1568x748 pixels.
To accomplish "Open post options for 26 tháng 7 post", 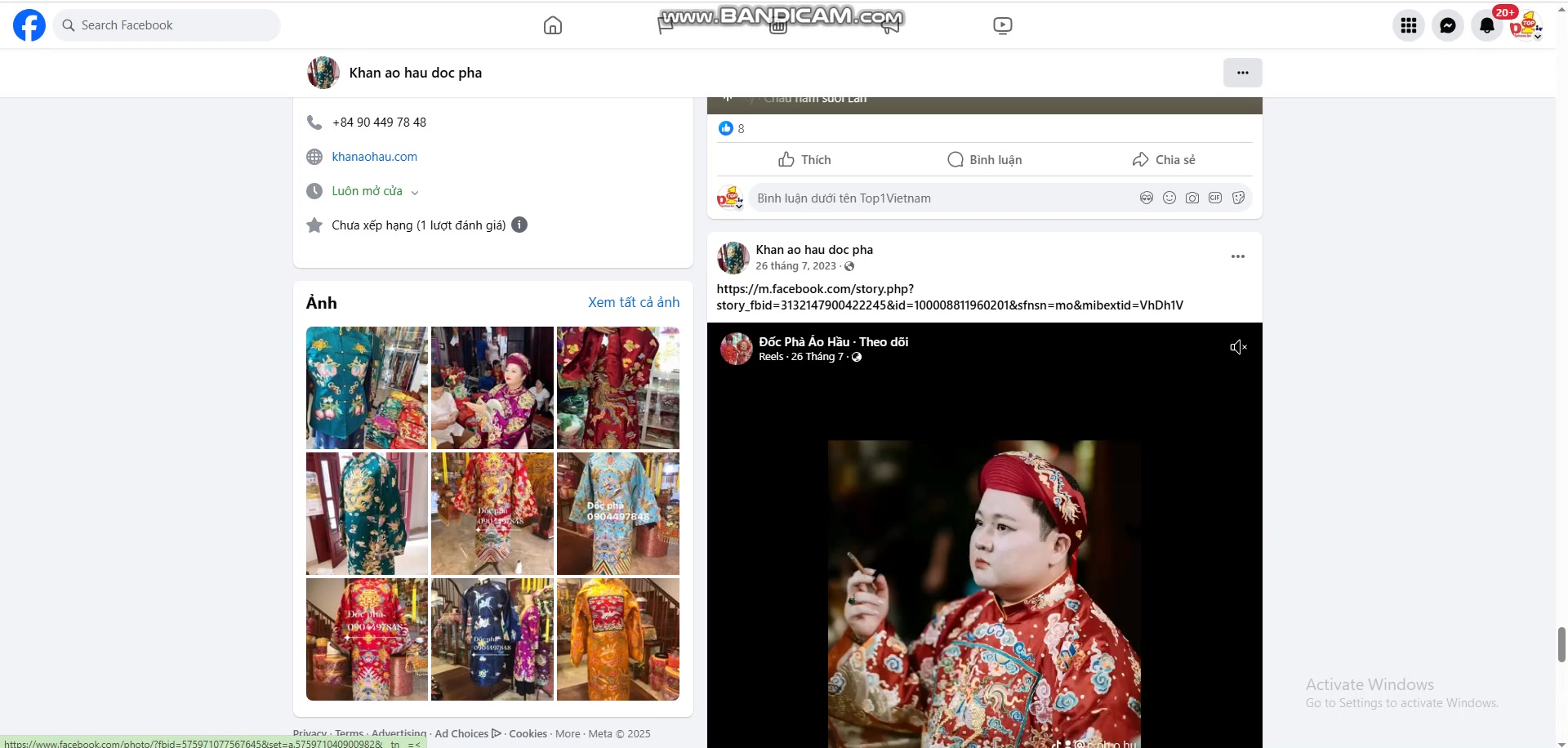I will coord(1237,256).
